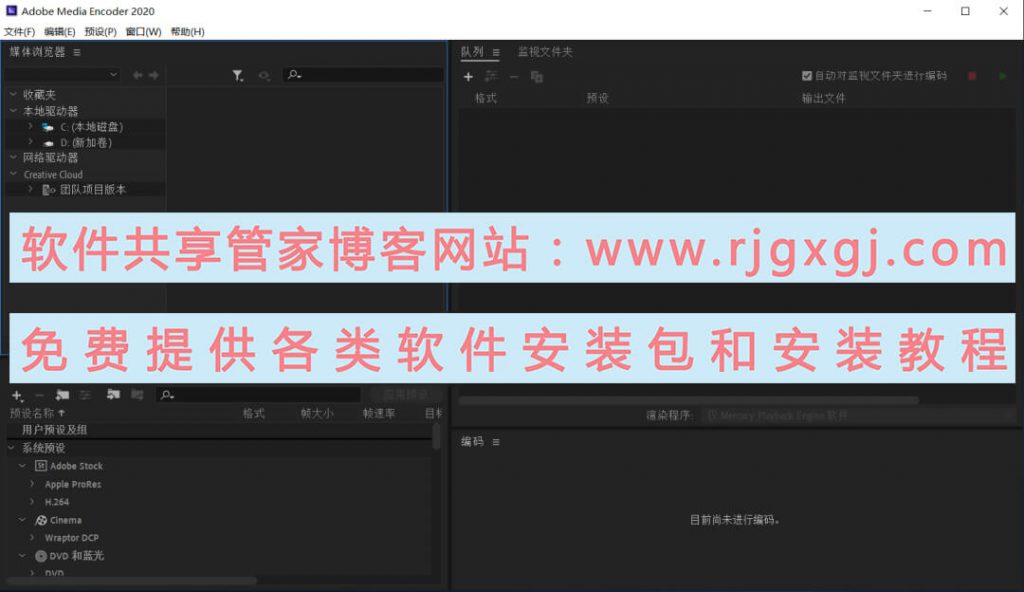
Task: Click the preset settings icon
Action: pyautogui.click(x=85, y=395)
